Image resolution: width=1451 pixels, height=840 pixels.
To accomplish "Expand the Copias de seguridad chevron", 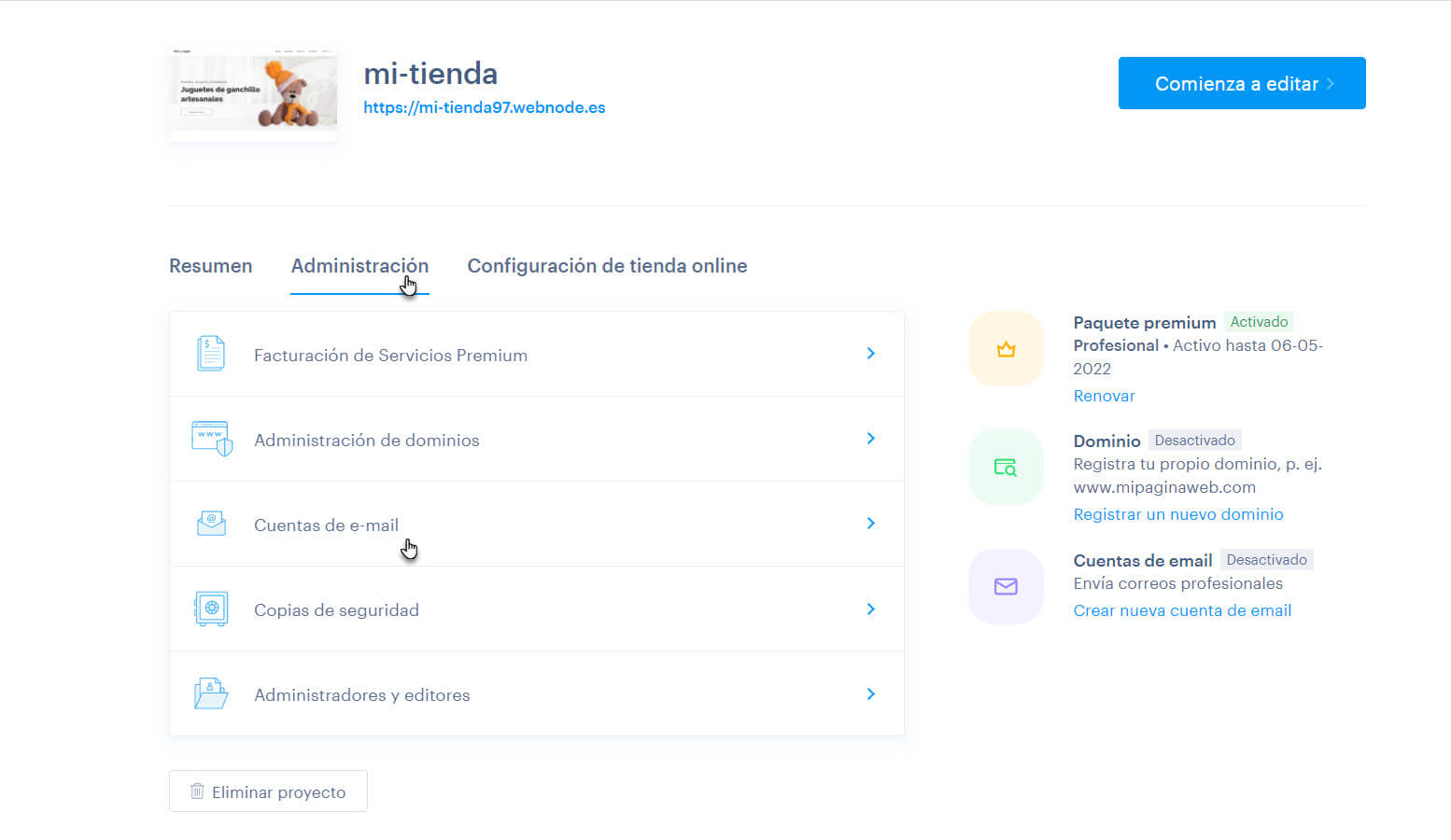I will pos(870,609).
